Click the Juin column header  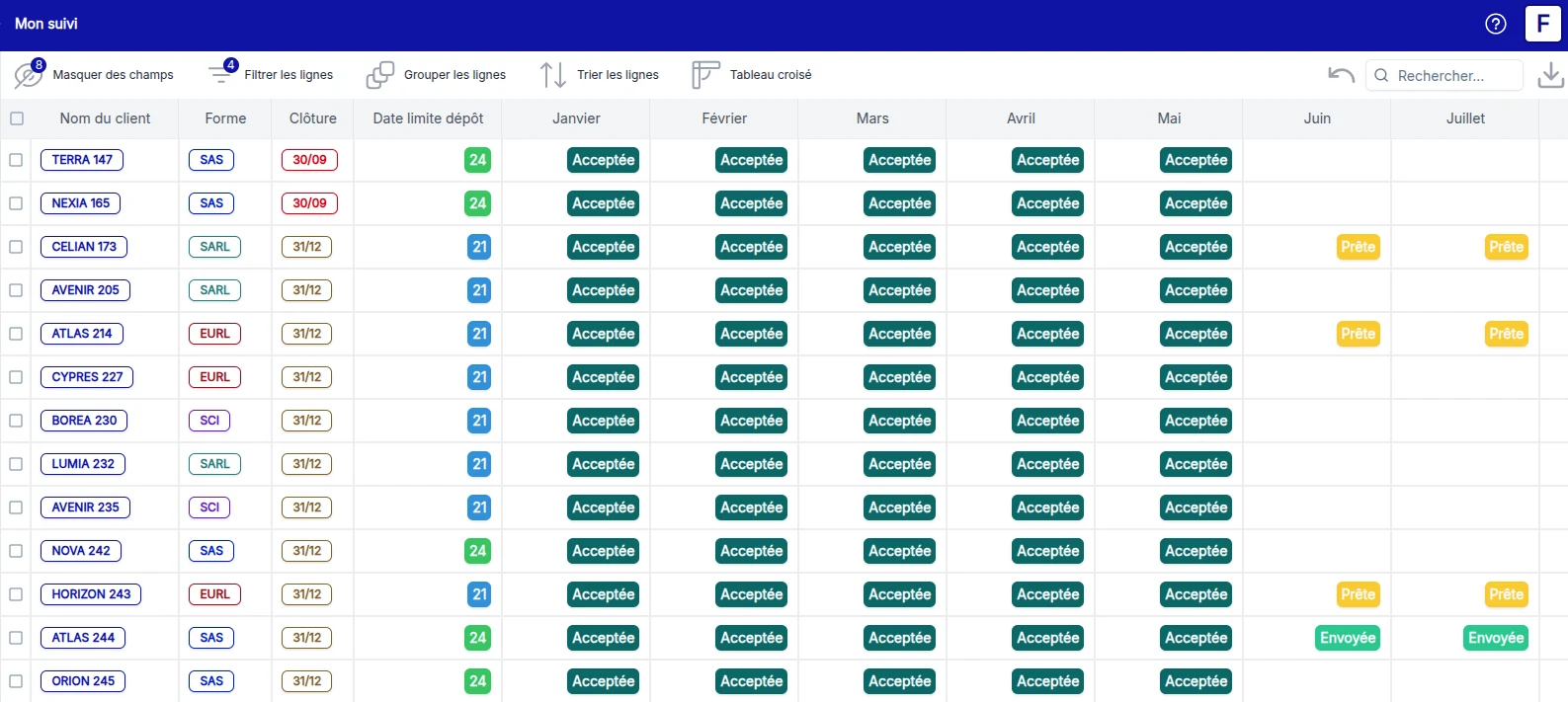click(x=1317, y=118)
